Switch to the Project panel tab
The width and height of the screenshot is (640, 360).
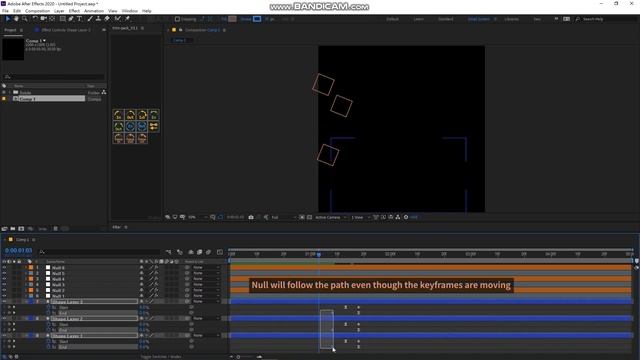(x=10, y=30)
